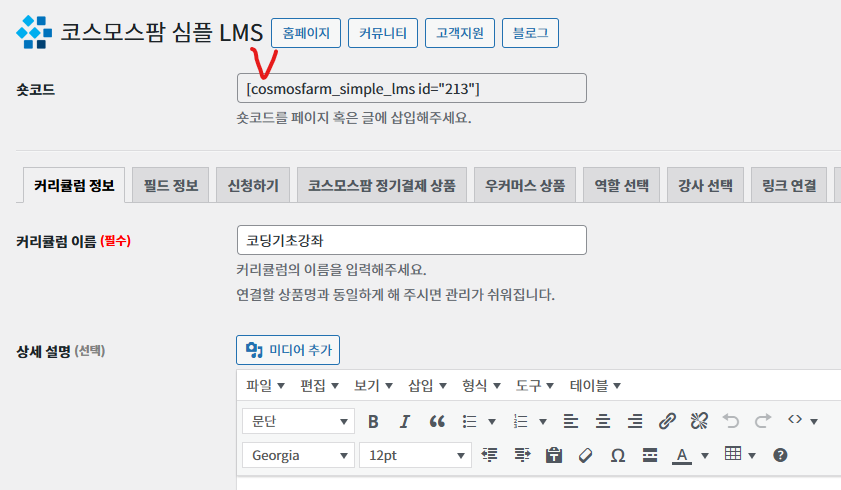Open the 보기 menu

click(373, 385)
